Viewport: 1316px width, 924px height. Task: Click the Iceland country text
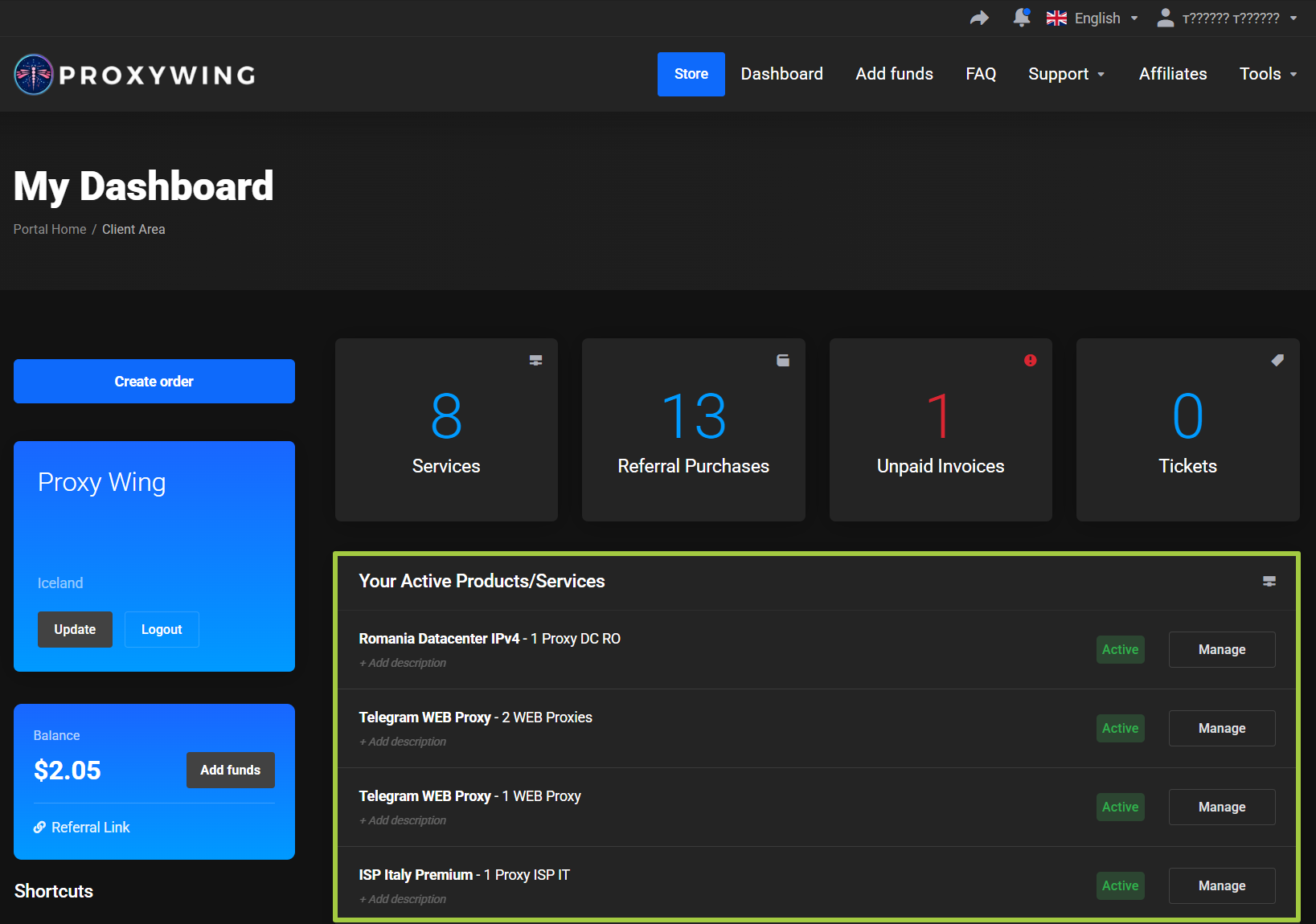60,583
